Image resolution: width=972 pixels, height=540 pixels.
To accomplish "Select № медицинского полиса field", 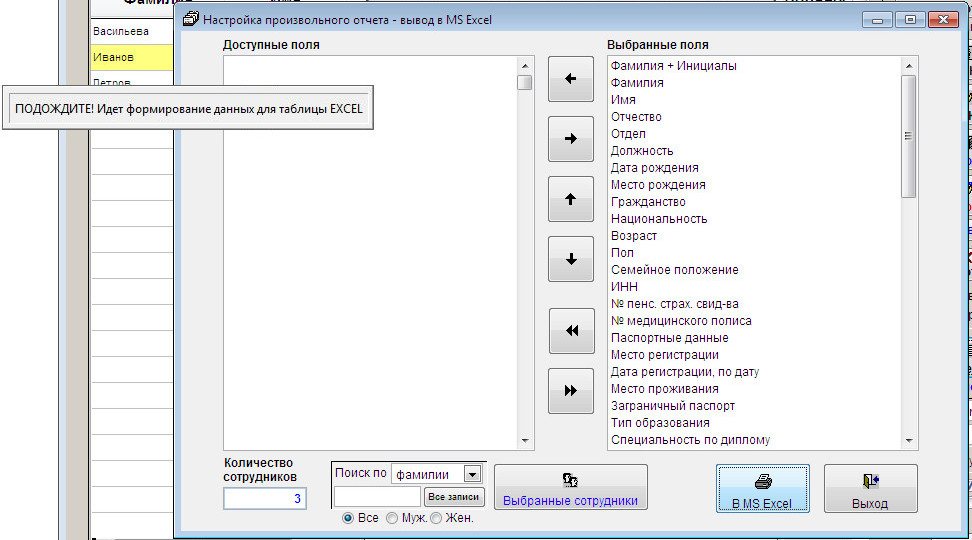I will 681,321.
